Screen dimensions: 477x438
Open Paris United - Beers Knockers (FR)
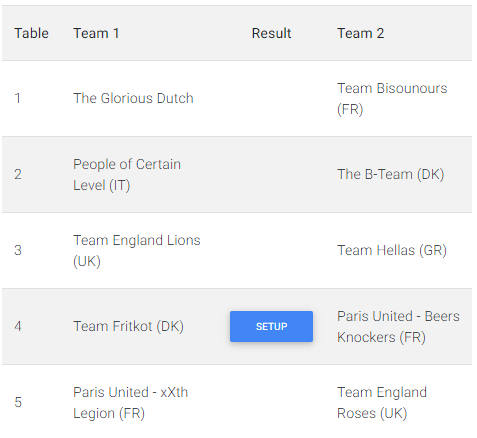coord(398,327)
